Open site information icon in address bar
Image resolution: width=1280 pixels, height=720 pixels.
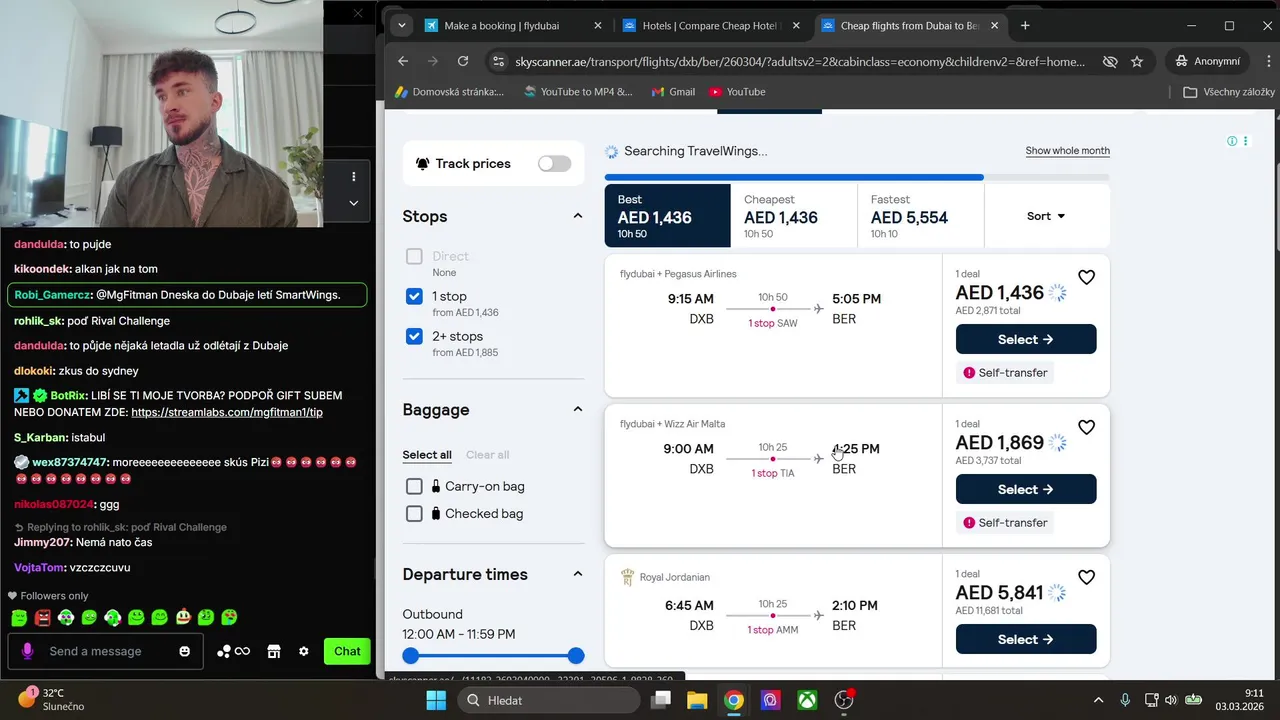tap(499, 61)
